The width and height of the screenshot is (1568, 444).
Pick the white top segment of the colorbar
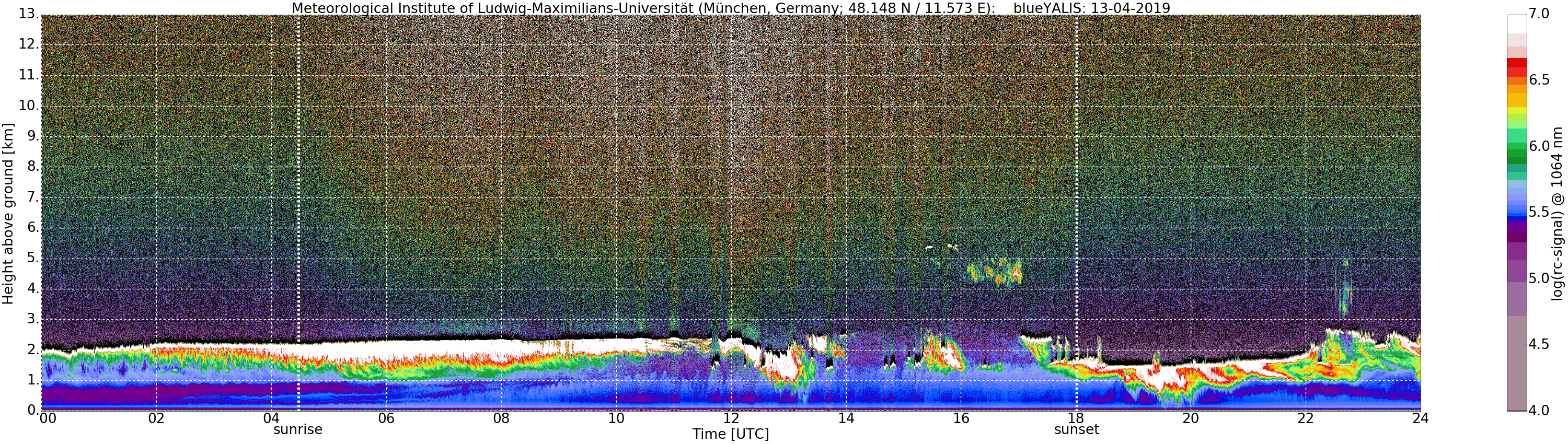click(x=1517, y=24)
